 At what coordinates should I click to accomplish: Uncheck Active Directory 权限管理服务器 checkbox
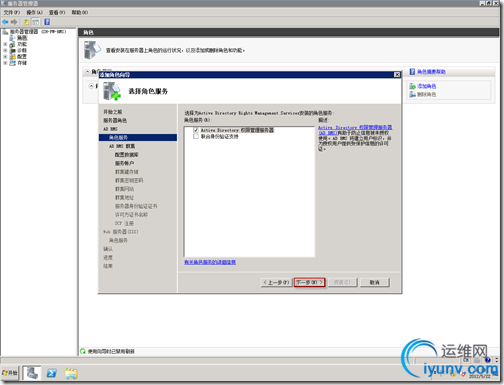coord(196,130)
